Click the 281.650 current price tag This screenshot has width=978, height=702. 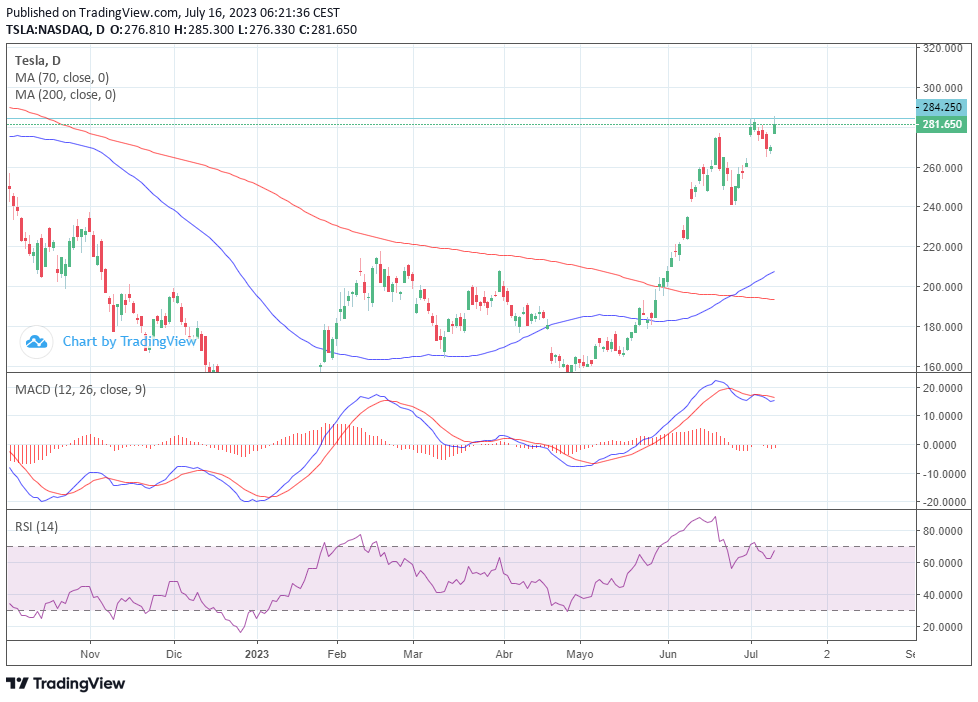[942, 124]
